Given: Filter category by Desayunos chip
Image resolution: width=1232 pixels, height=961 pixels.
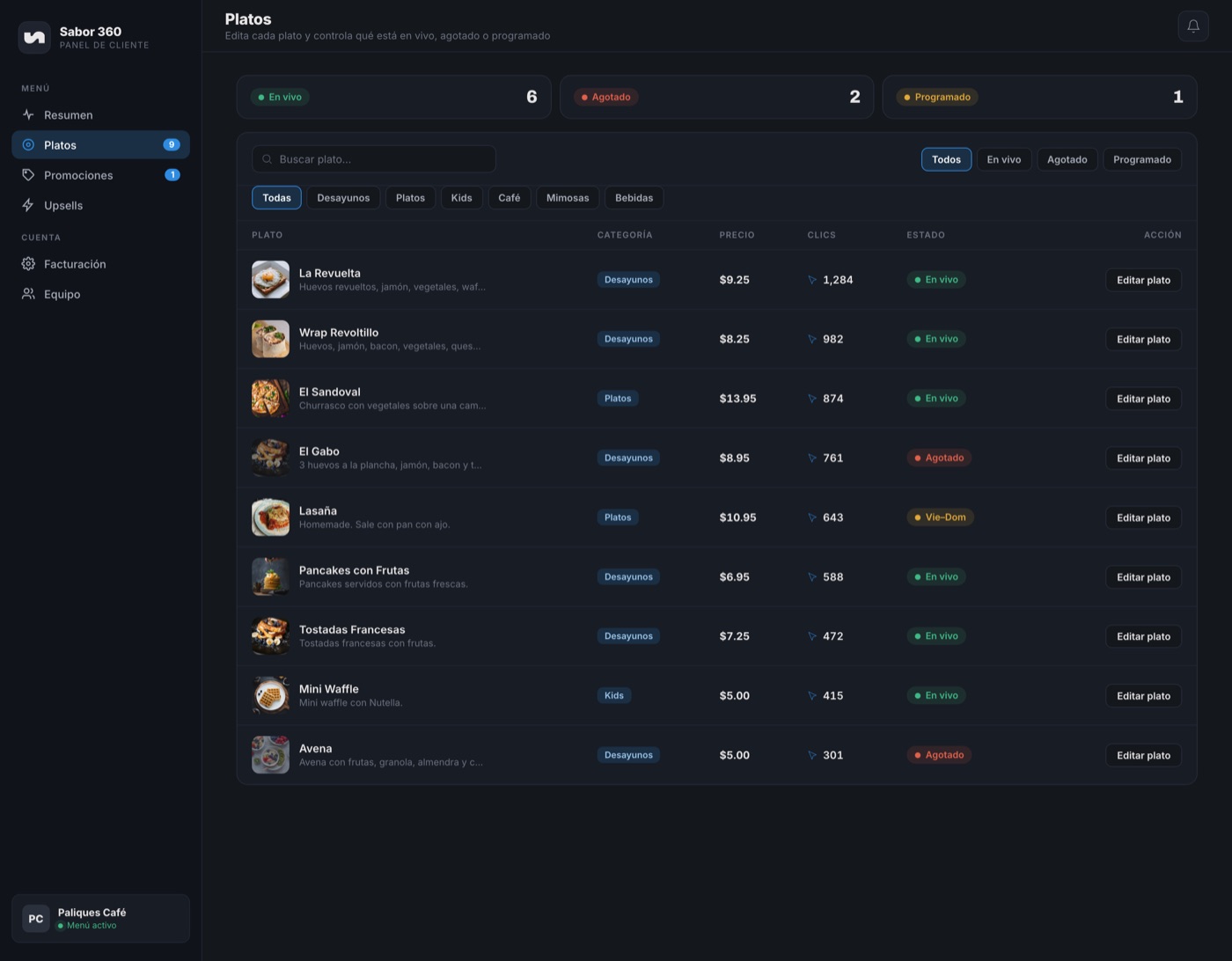Looking at the screenshot, I should coord(343,198).
